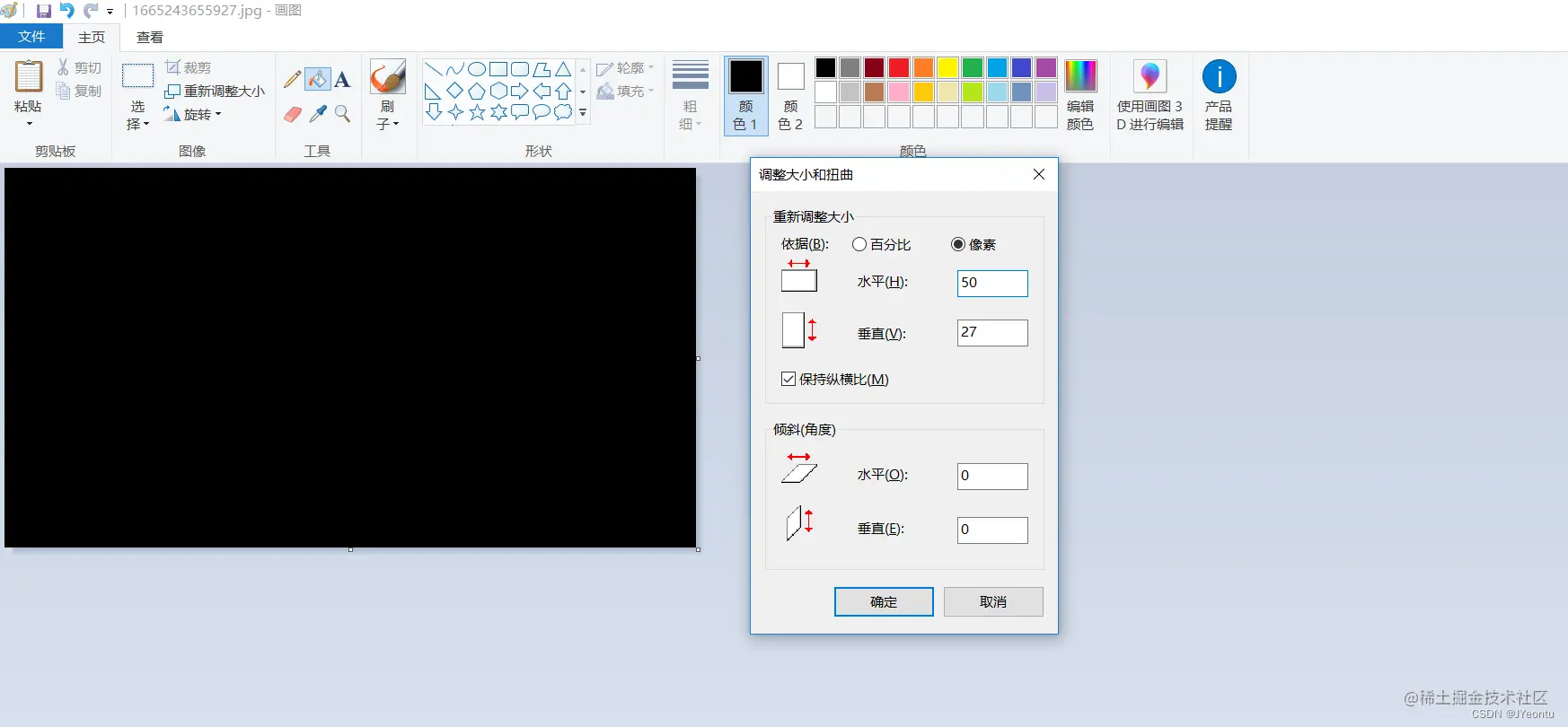Click the 垂直(E) skew input field
The image size is (1568, 727).
992,530
